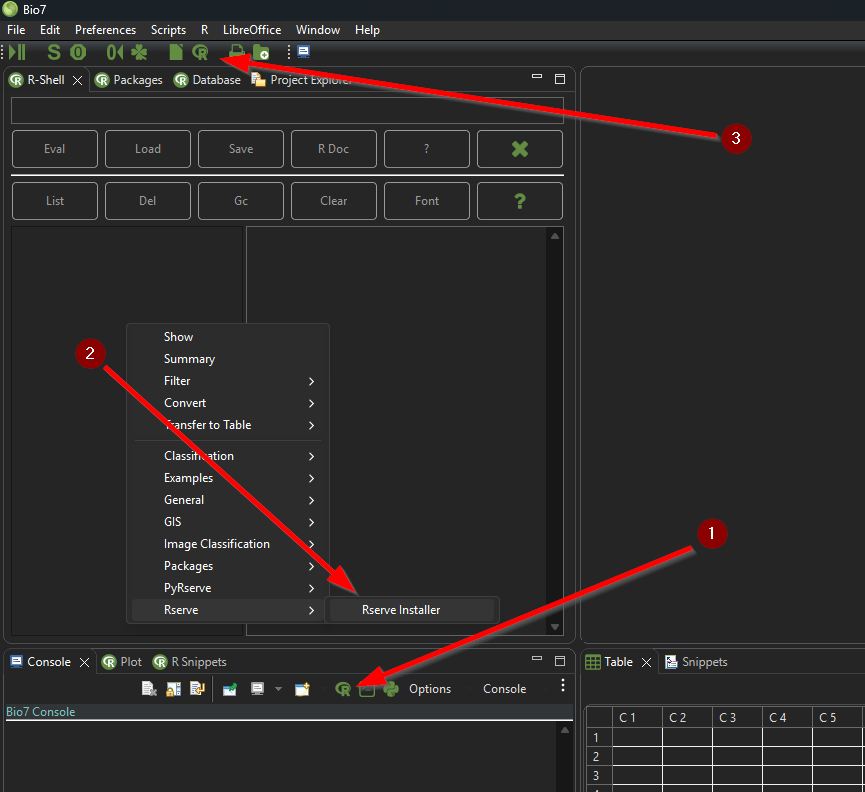The height and width of the screenshot is (792, 865).
Task: Click the green S setup icon
Action: coord(54,52)
